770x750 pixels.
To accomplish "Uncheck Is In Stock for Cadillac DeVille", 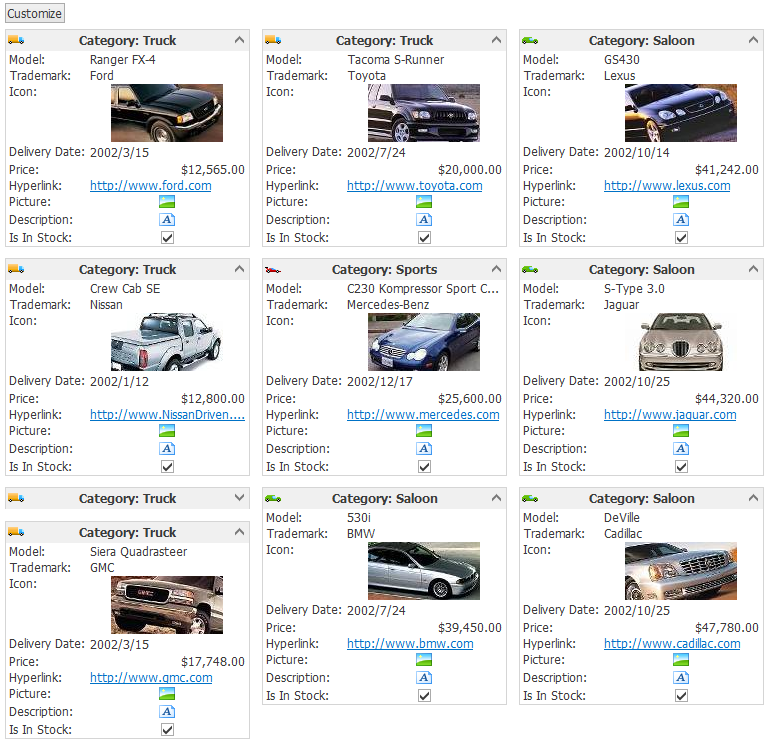I will (681, 696).
